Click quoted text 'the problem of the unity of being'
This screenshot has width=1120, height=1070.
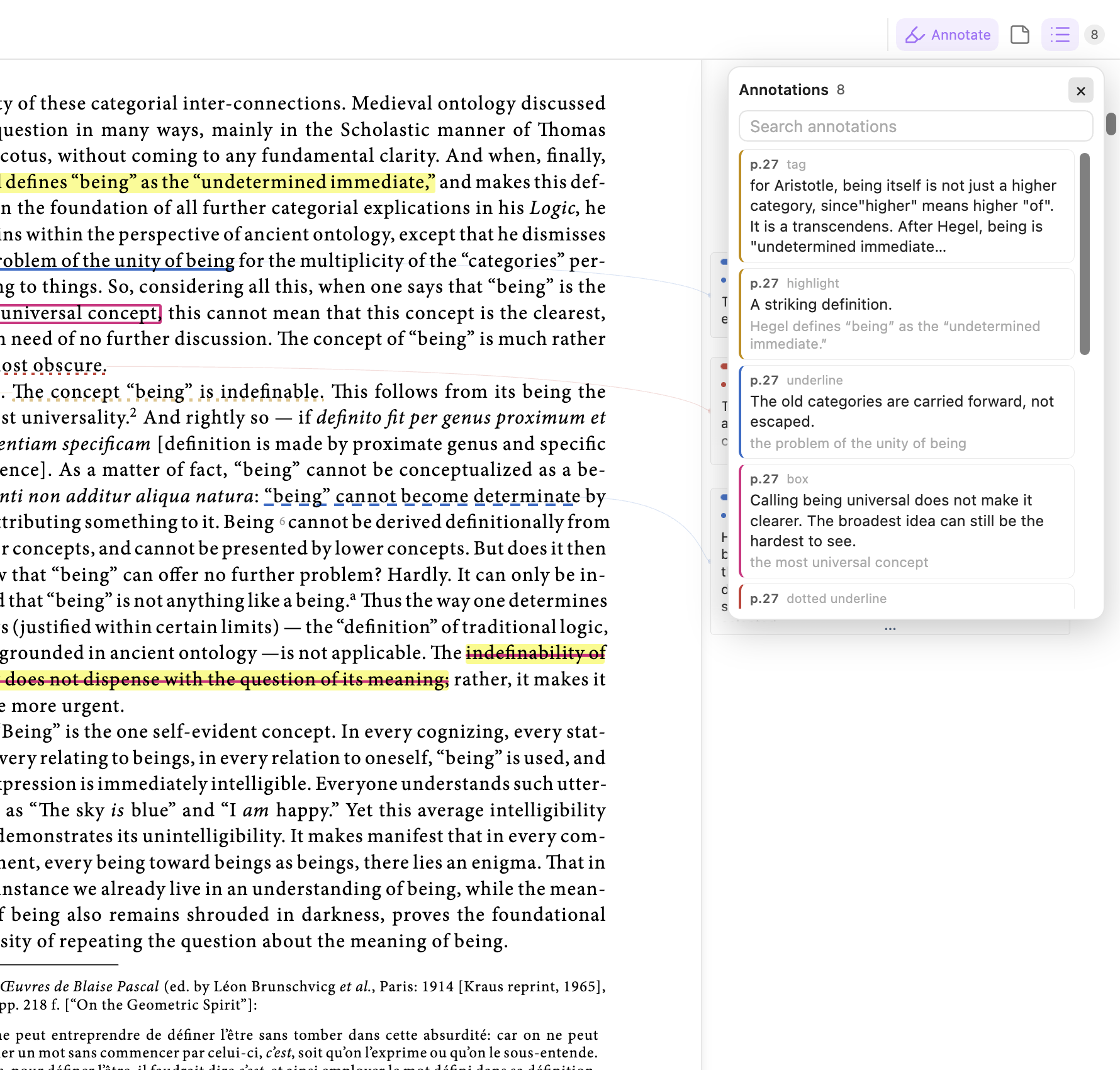click(858, 443)
